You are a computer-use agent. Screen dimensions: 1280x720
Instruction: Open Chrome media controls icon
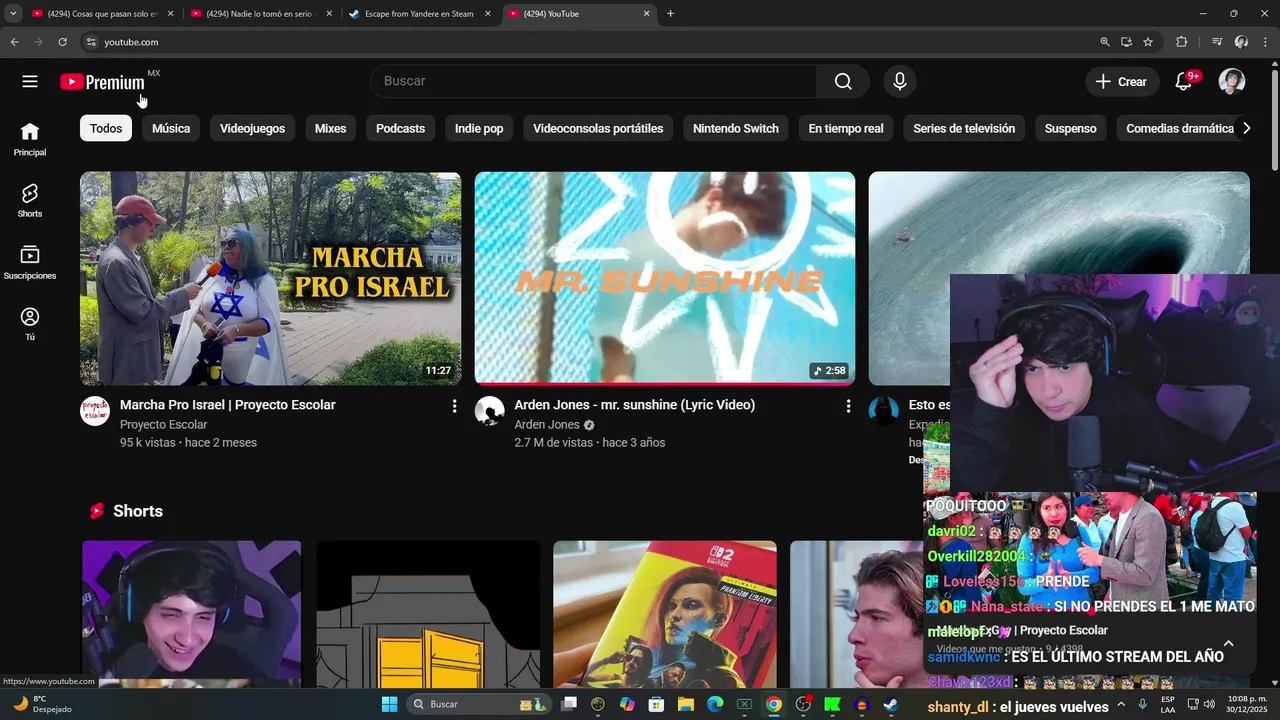[1217, 42]
